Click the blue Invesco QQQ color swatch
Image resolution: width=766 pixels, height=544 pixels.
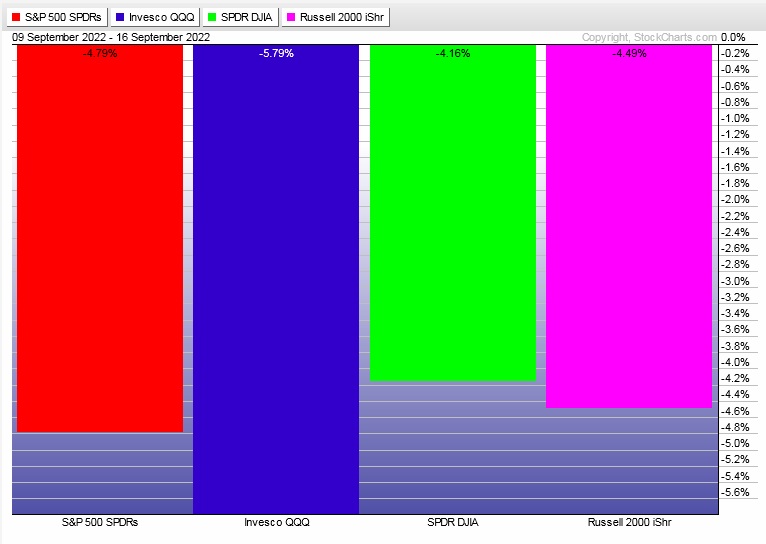[x=120, y=17]
